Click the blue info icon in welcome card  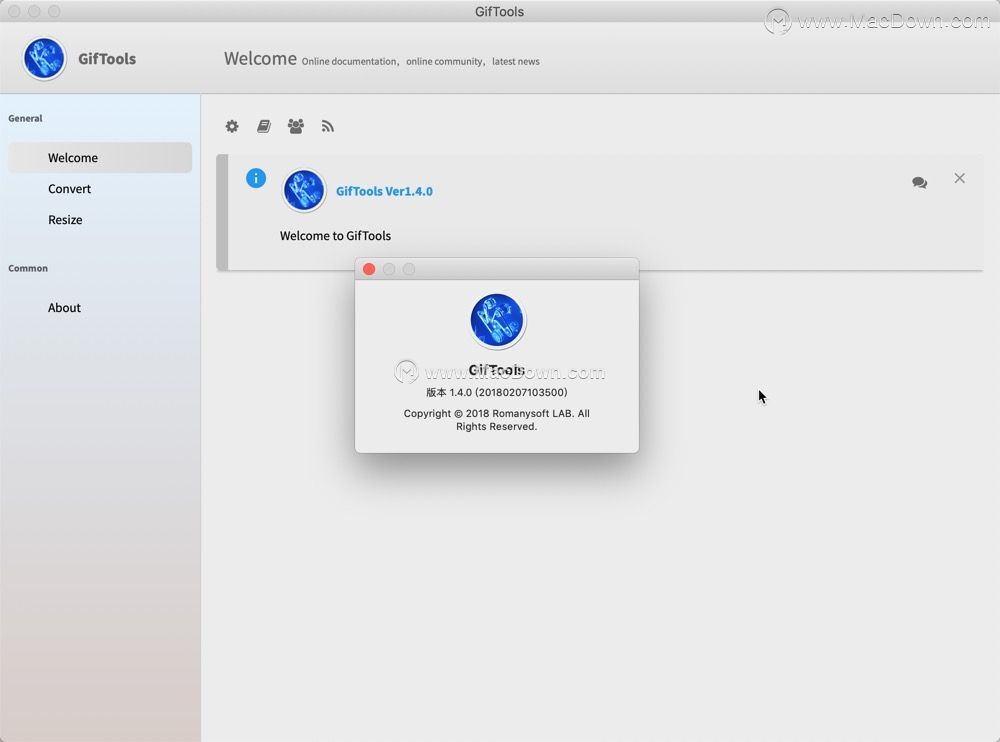tap(256, 178)
